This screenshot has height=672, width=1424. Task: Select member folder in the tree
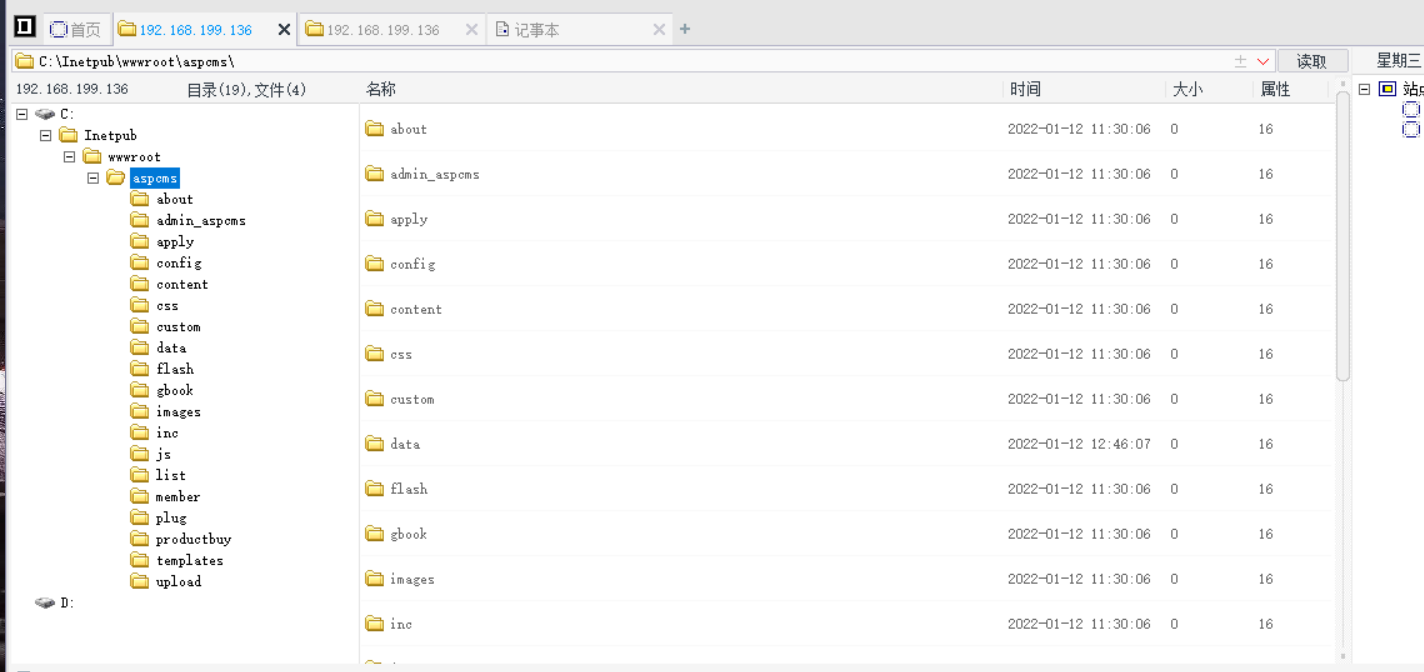coord(166,497)
